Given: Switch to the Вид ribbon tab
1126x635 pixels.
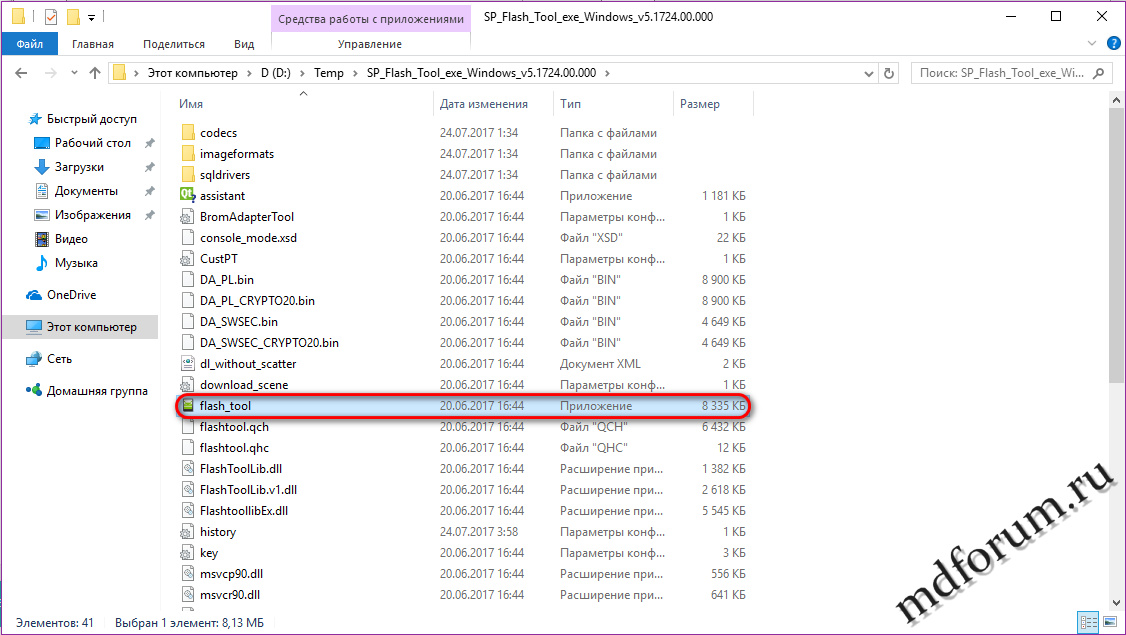Looking at the screenshot, I should click(x=244, y=44).
